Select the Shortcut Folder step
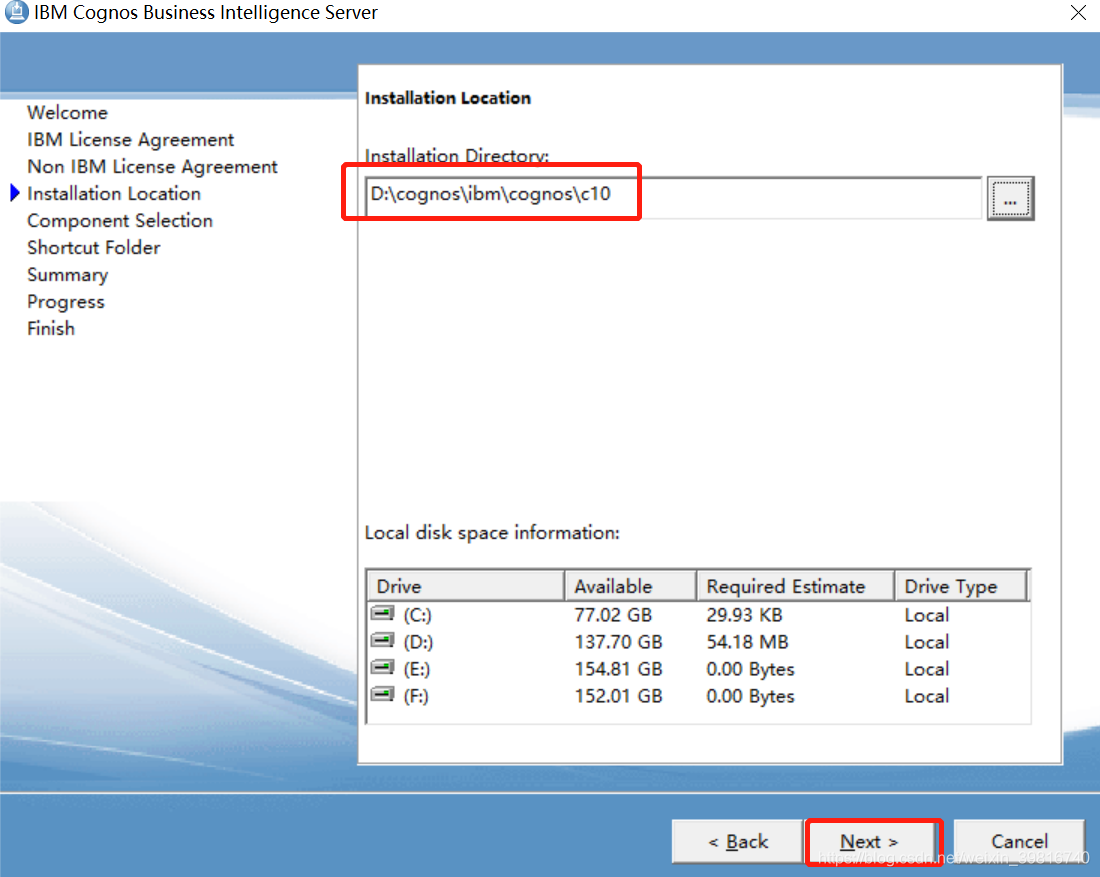The image size is (1100, 877). click(94, 248)
